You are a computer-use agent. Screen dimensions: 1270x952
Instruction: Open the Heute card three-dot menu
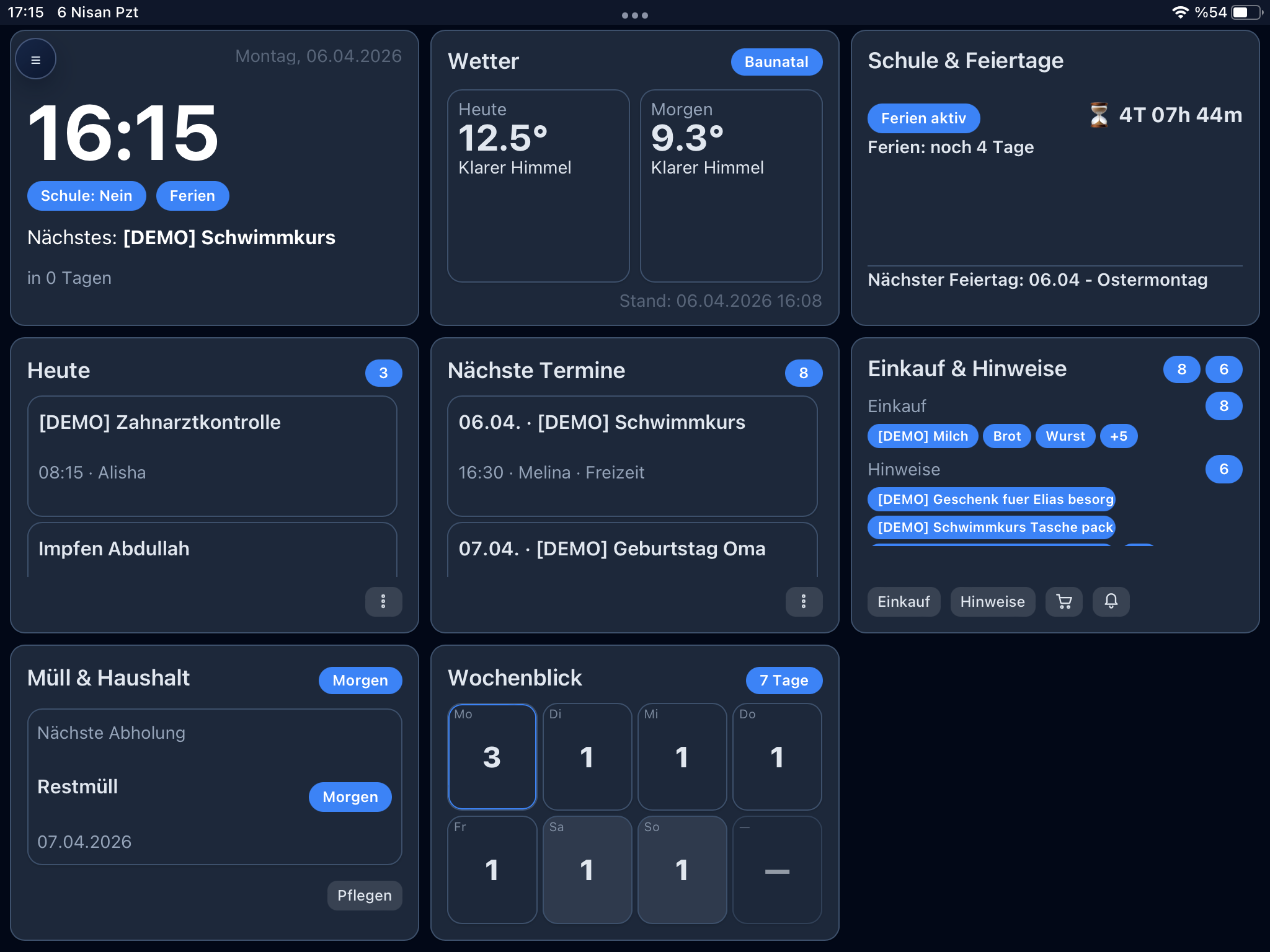[383, 601]
